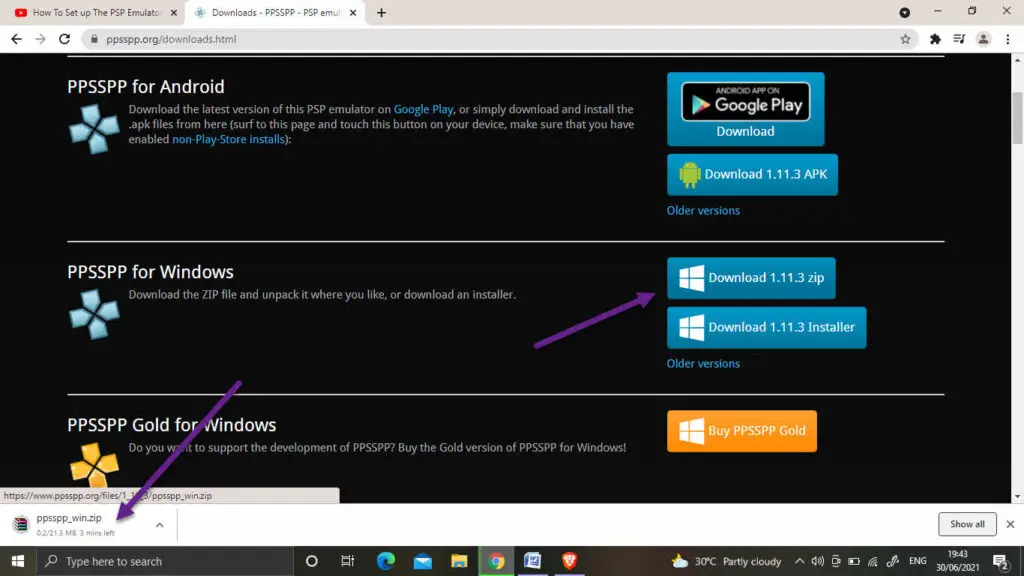Screen dimensions: 1024x576
Task: Switch to the How To Set up The PSP Emulator tab
Action: (96, 12)
